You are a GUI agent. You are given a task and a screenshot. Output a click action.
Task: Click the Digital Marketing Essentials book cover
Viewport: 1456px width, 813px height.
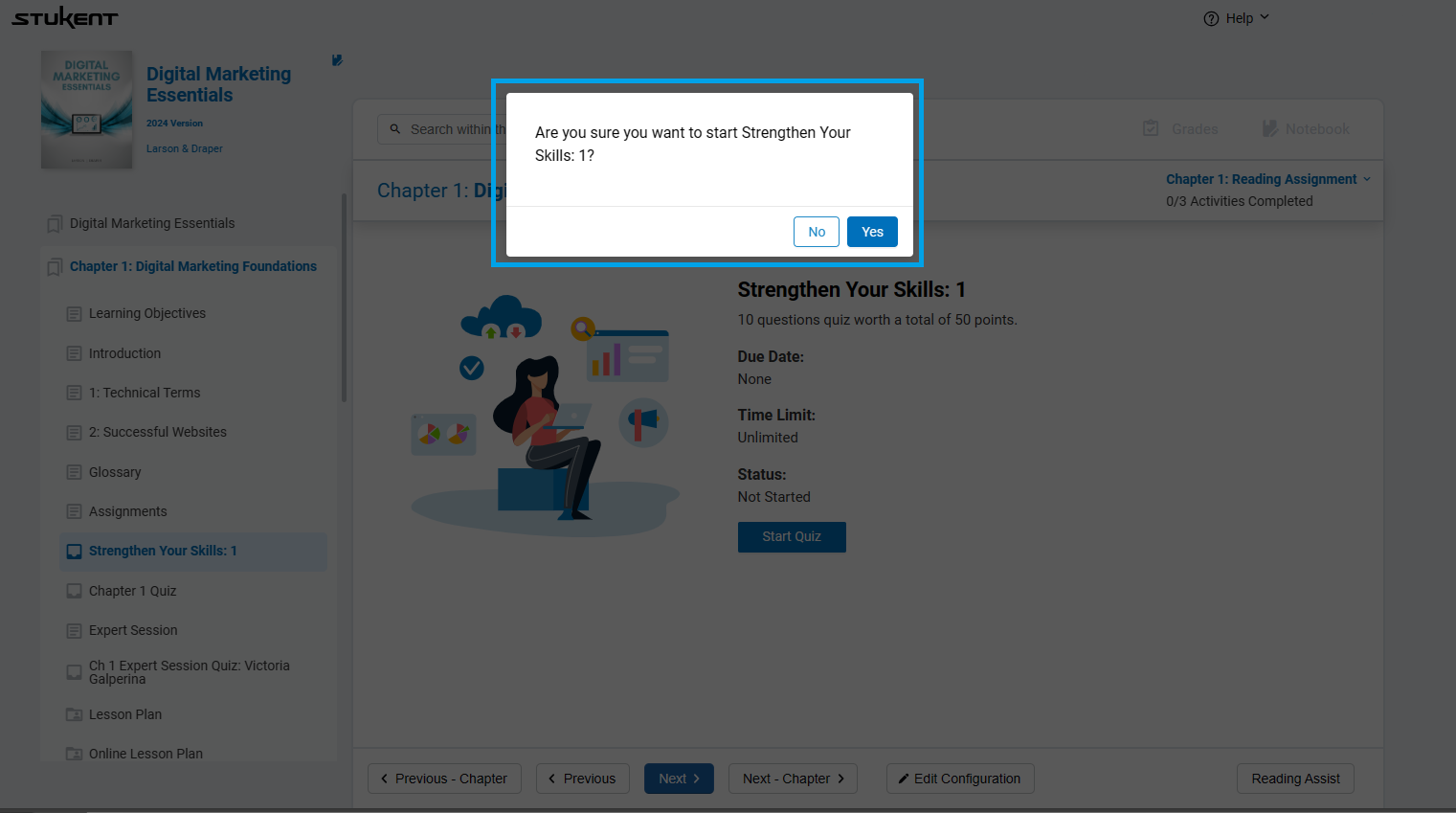tap(87, 110)
